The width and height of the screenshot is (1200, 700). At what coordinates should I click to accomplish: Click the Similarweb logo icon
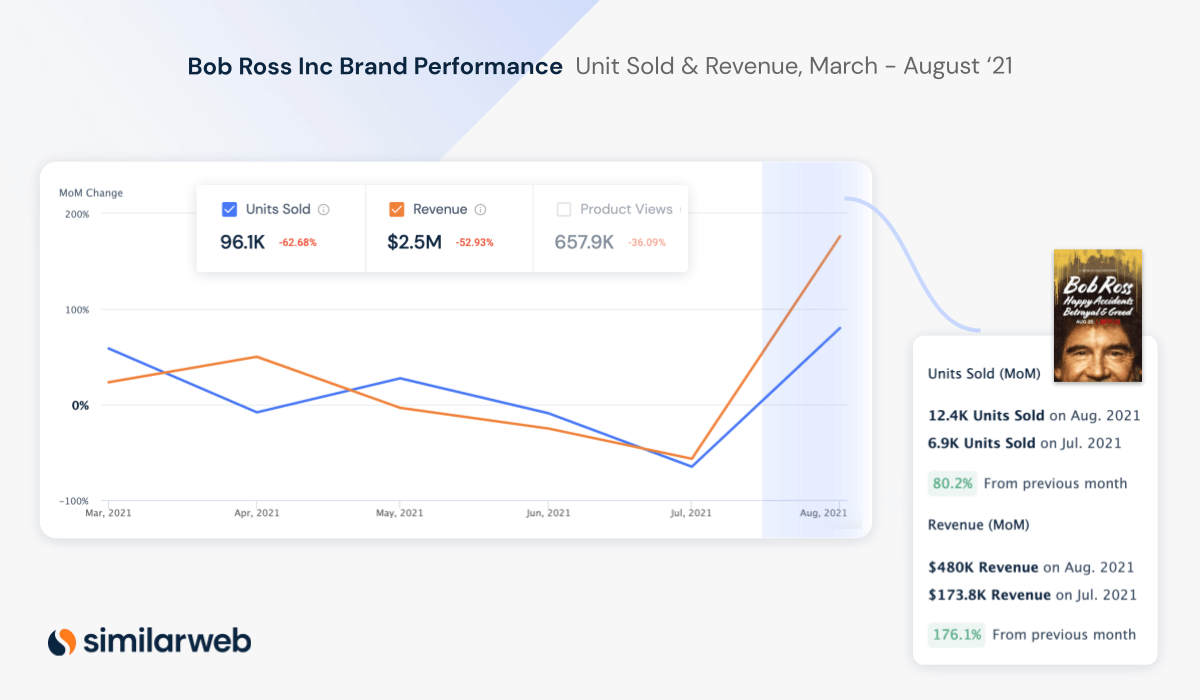click(62, 641)
